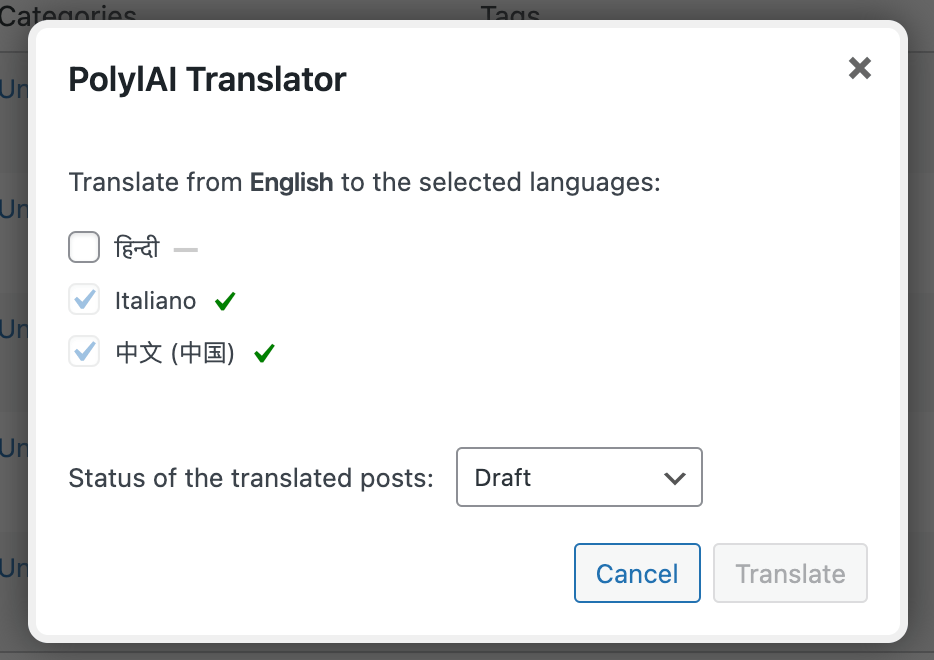Click the PolylAI Translator heading
Screen dimensions: 934x660
pos(207,79)
